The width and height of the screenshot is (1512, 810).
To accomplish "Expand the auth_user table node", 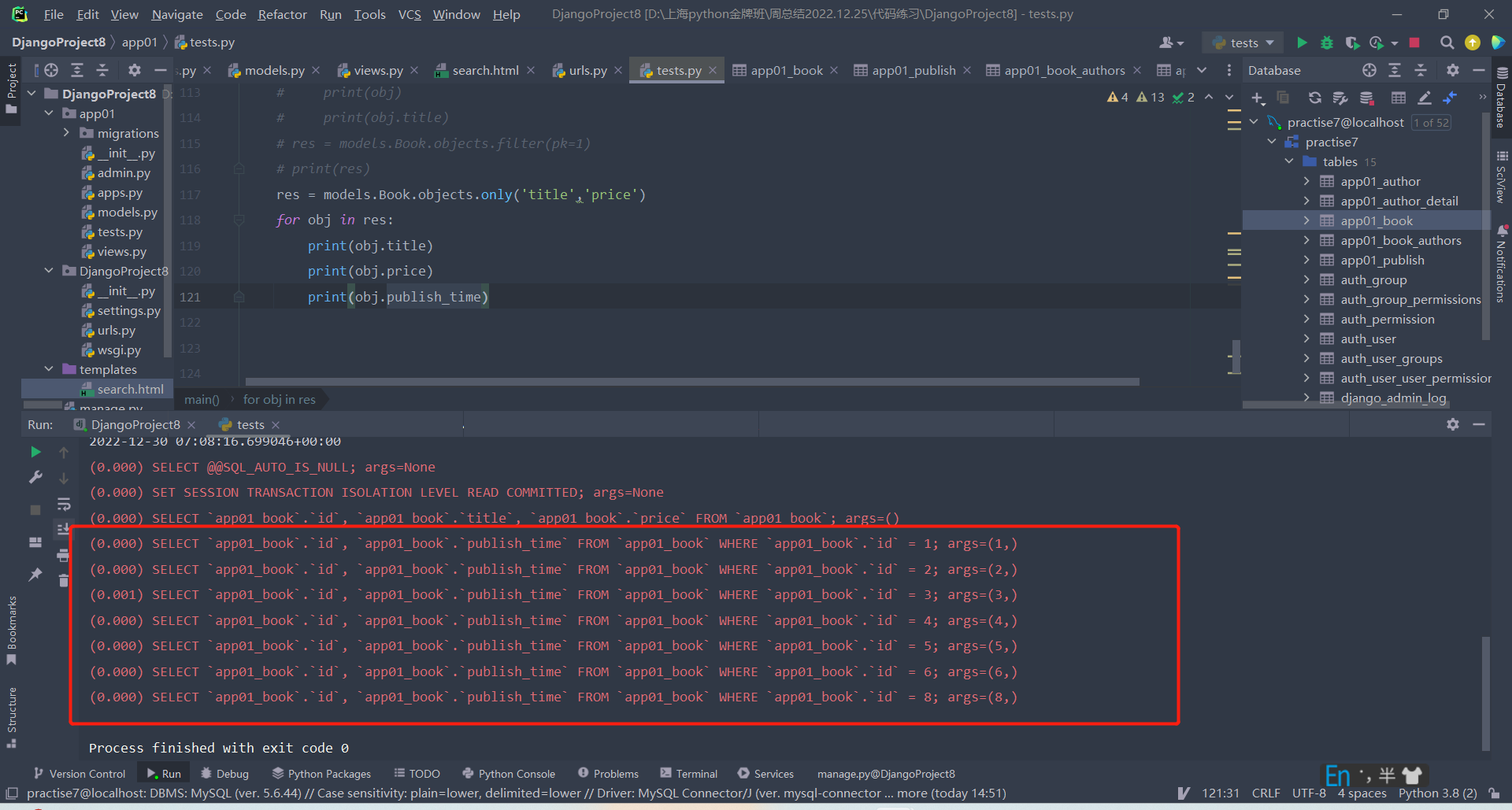I will point(1306,338).
